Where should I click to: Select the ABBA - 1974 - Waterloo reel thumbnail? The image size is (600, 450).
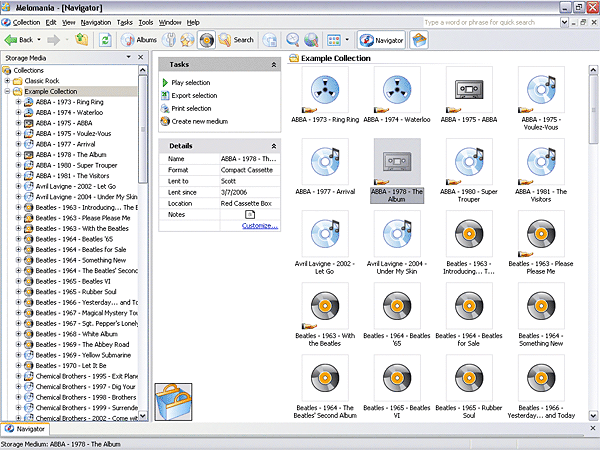(x=397, y=90)
